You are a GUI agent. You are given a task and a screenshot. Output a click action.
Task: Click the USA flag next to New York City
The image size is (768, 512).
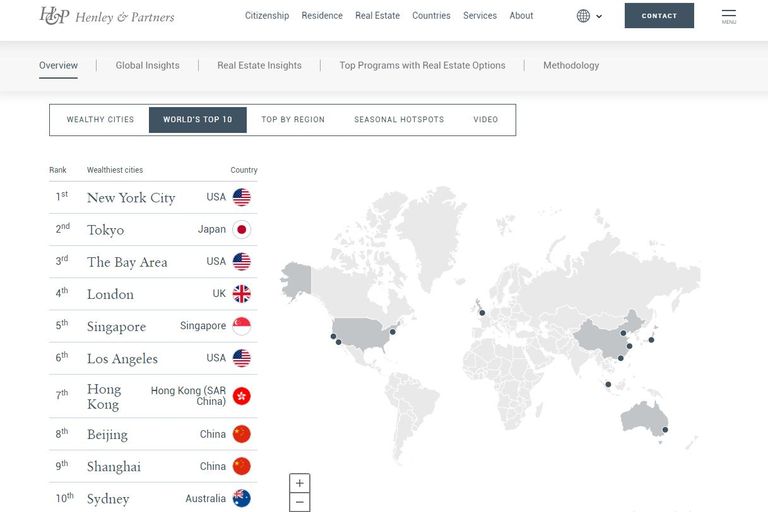(x=241, y=197)
